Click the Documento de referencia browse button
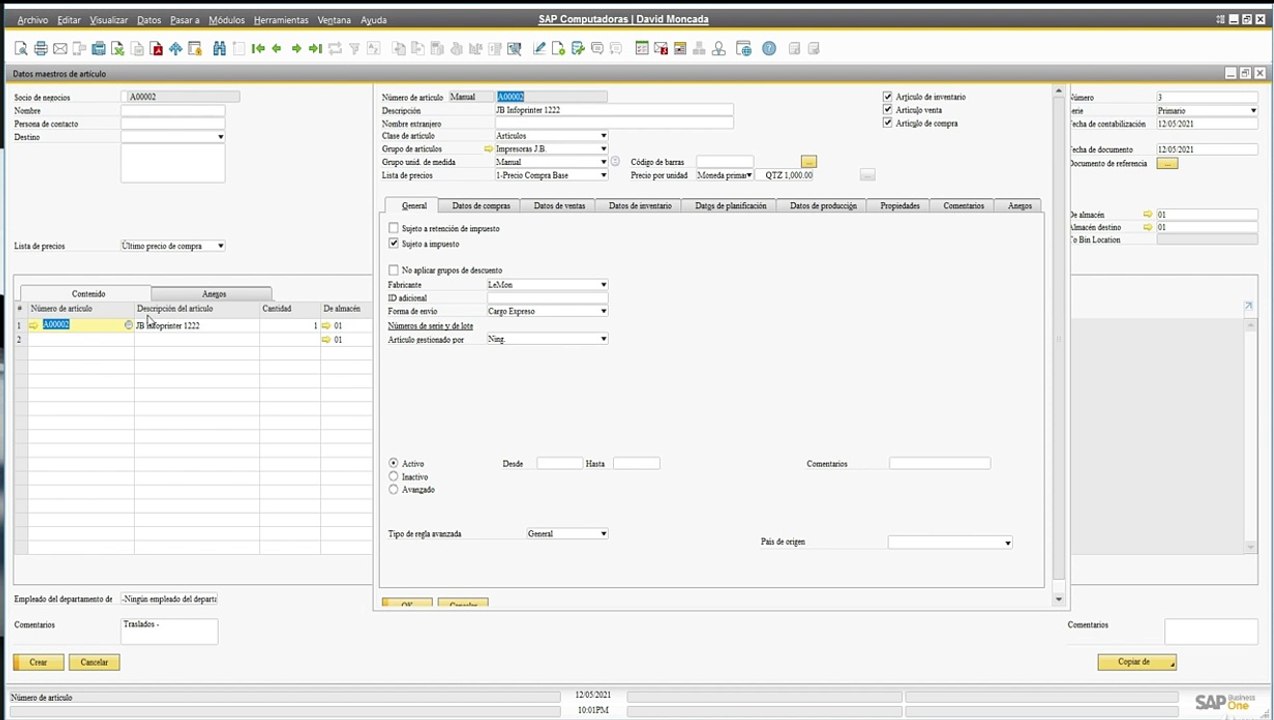1274x720 pixels. point(1167,163)
